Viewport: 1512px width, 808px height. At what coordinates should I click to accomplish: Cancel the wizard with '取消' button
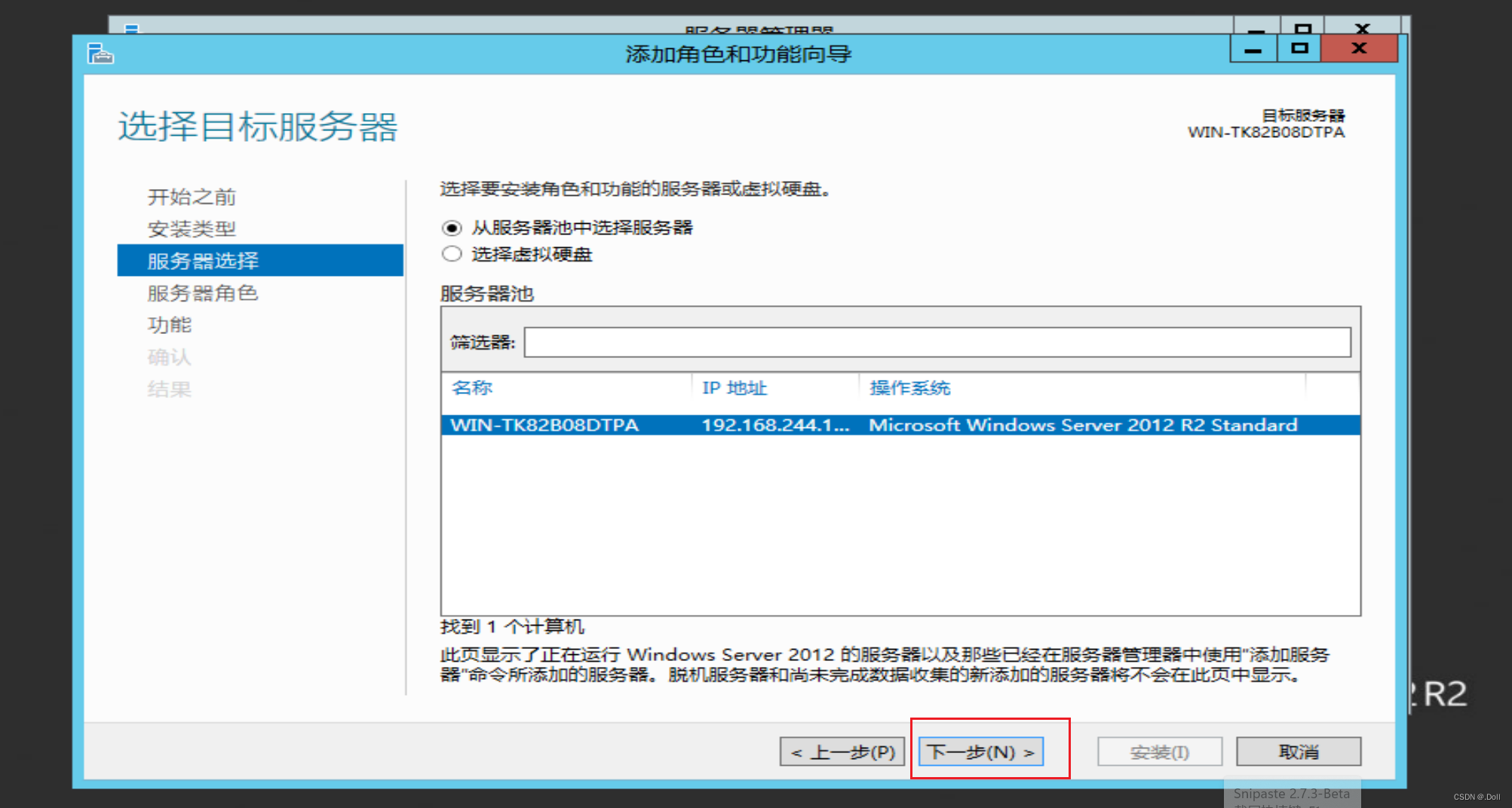click(x=1299, y=751)
